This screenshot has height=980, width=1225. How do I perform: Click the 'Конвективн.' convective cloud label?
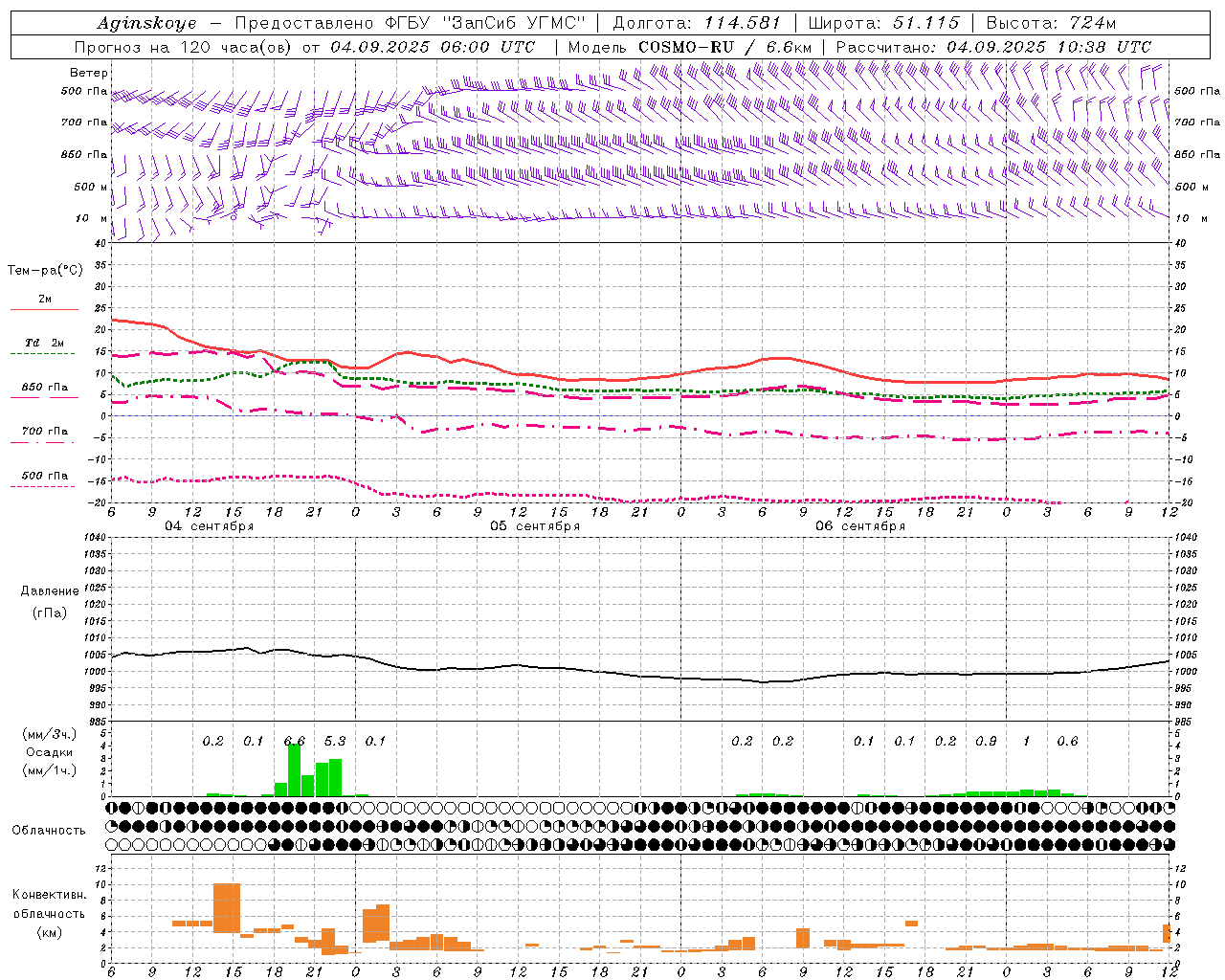[49, 895]
